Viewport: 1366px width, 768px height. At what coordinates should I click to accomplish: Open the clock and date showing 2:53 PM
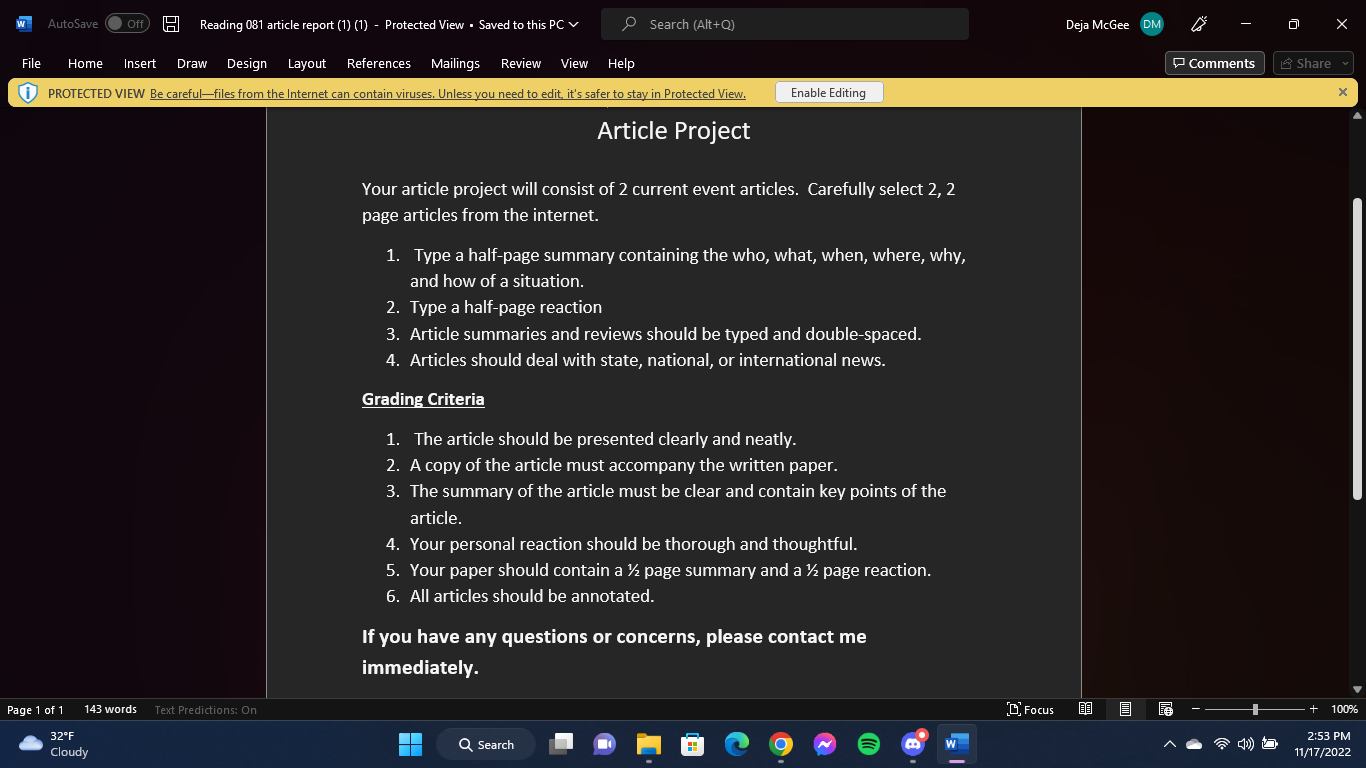point(1322,744)
